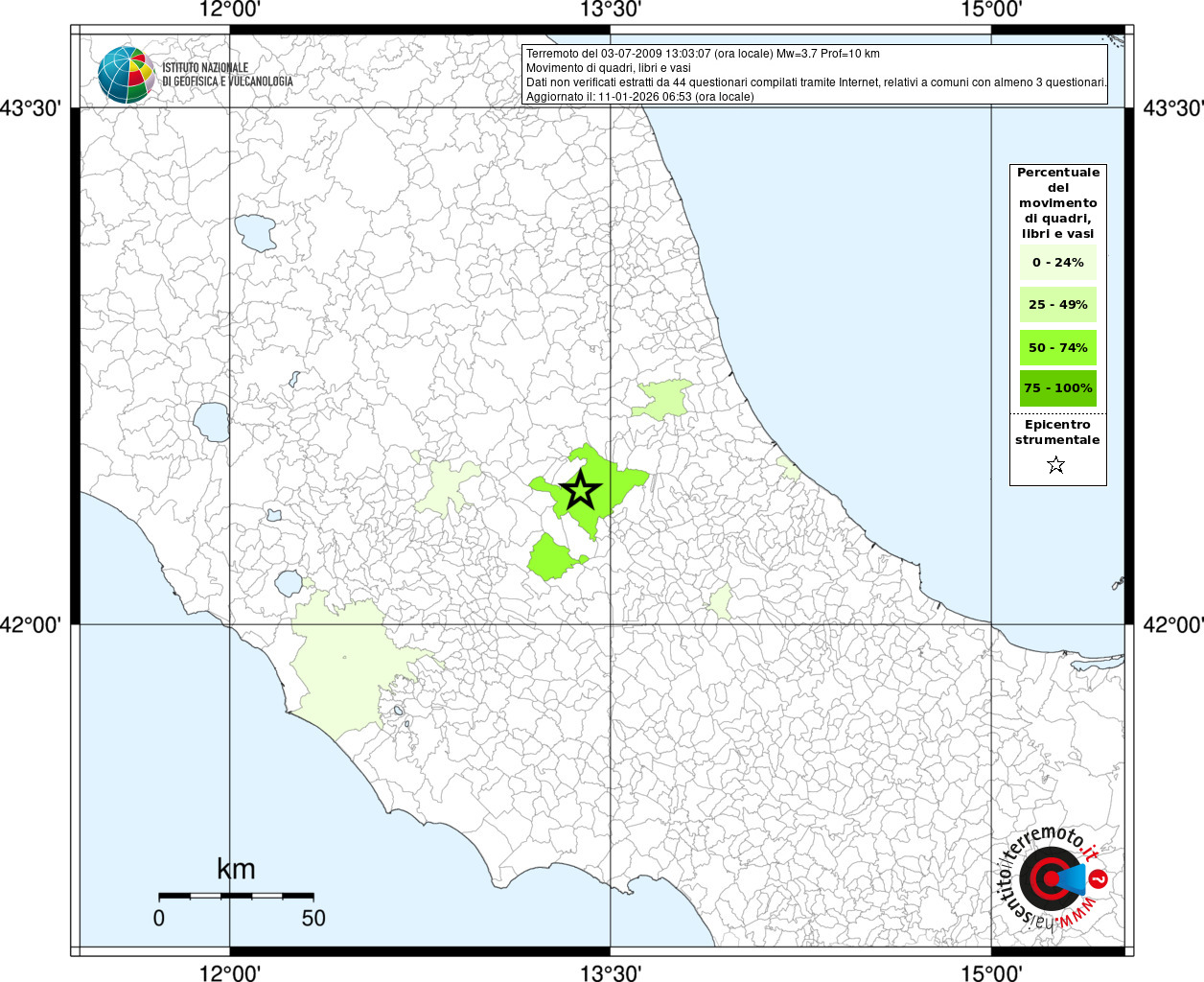Screen dimensions: 1204x982
Task: Click the left 43°30' latitude label
Action: tap(31, 108)
